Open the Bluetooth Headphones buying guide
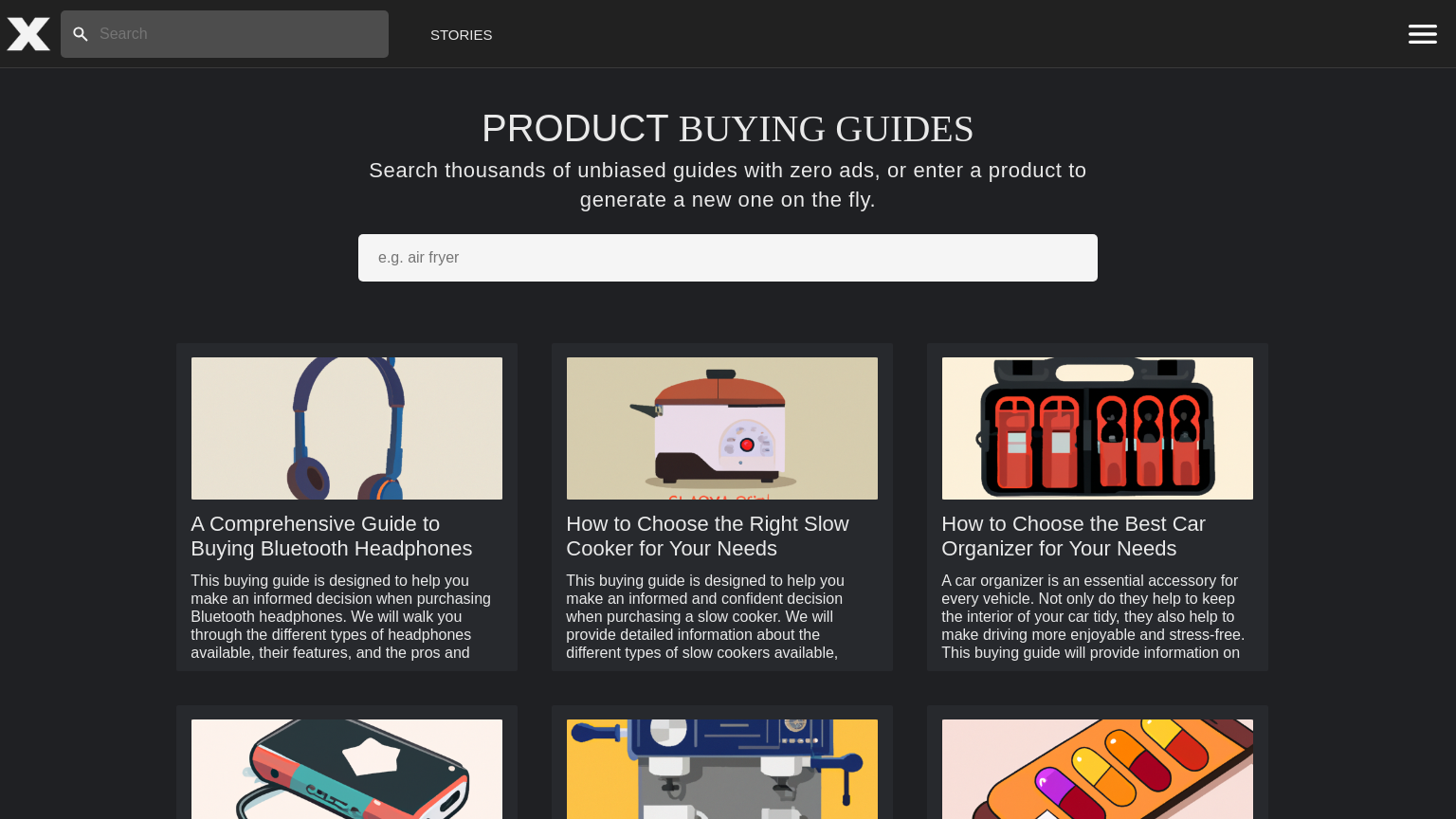This screenshot has height=819, width=1456. 332,536
